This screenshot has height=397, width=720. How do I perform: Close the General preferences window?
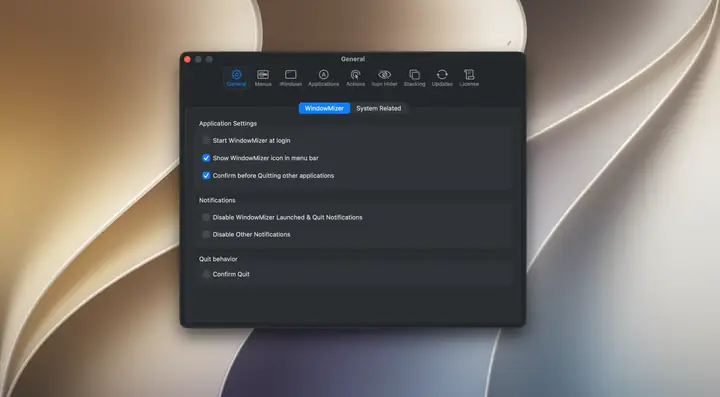point(187,59)
